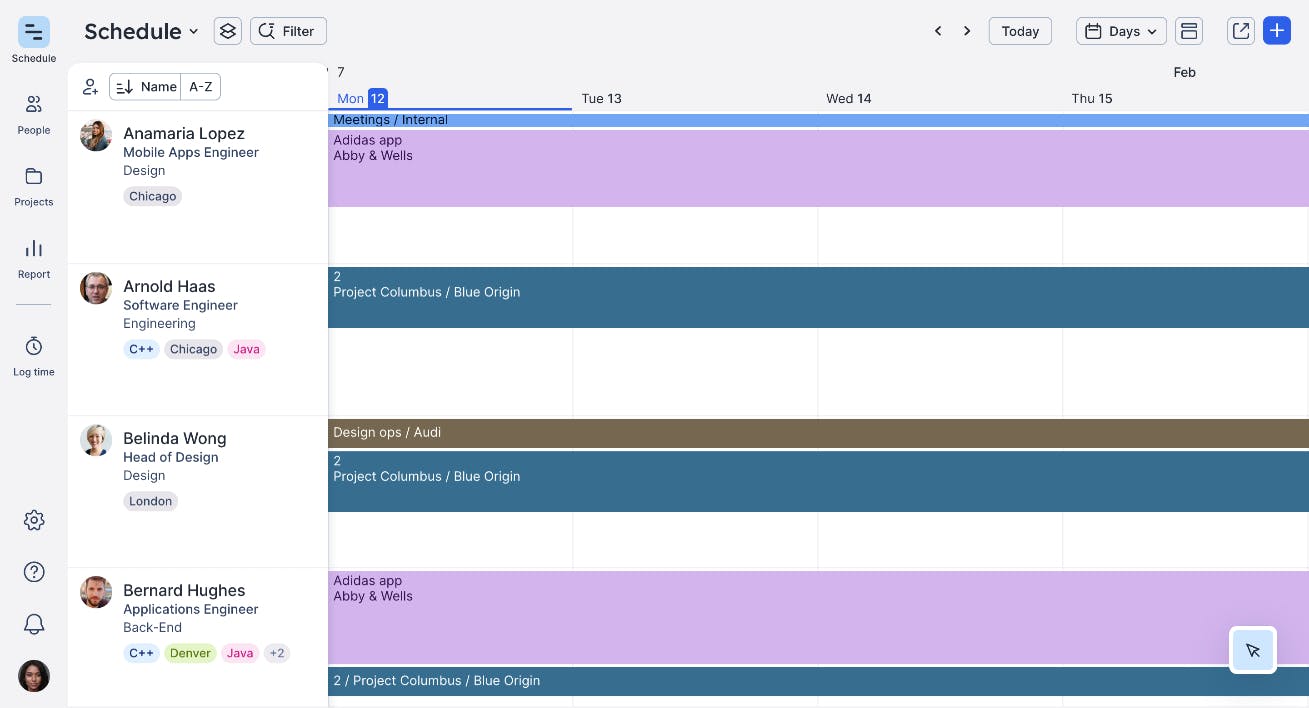Open the row density view icon beside Days
Image resolution: width=1309 pixels, height=708 pixels.
click(1189, 31)
